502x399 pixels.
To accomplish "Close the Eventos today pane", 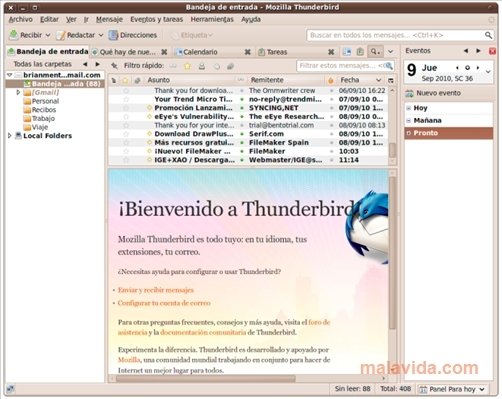I will pos(492,51).
